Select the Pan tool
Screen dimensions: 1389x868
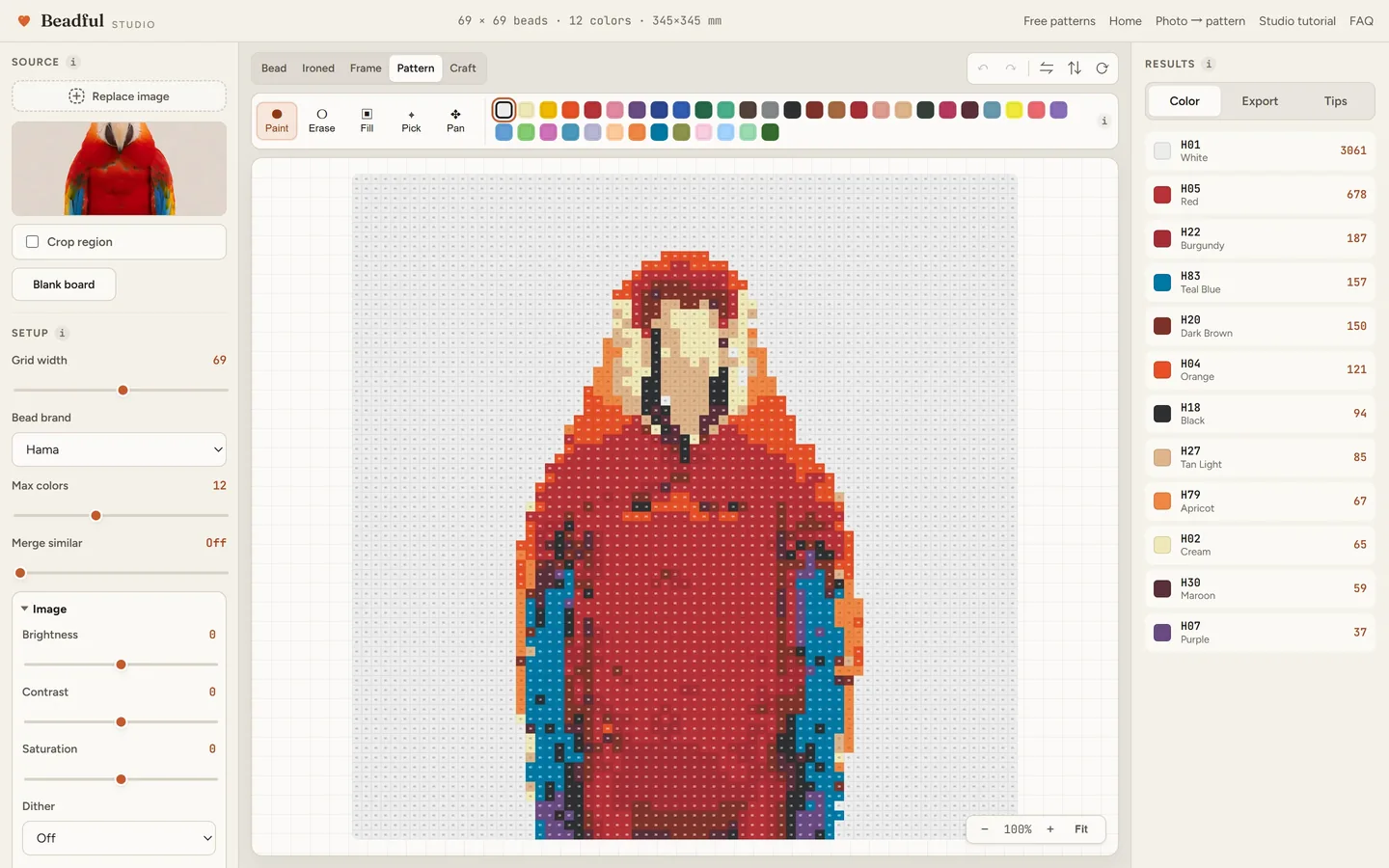[x=455, y=121]
